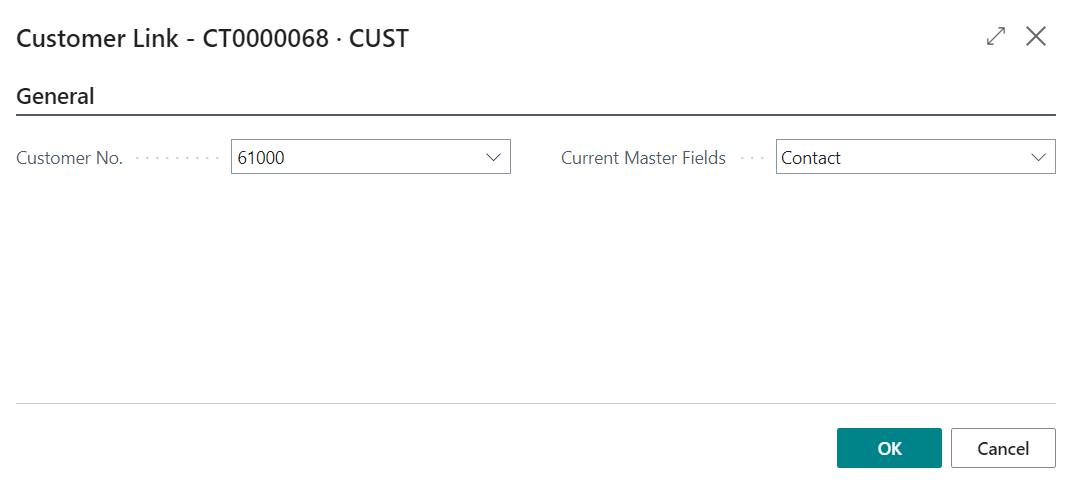Click the Contact value in the dropdown
This screenshot has width=1076, height=487.
[x=811, y=158]
